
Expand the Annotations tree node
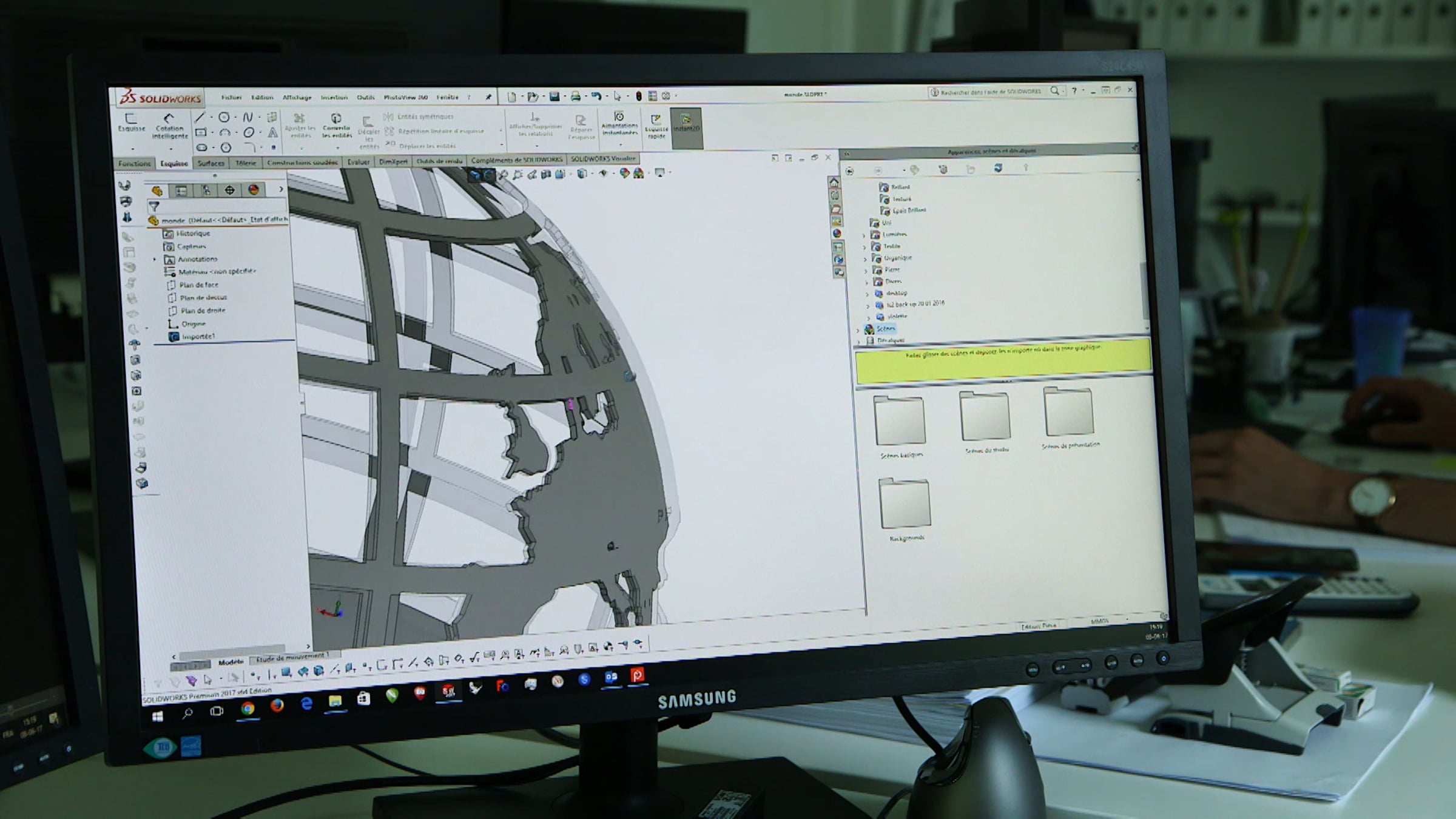[155, 260]
